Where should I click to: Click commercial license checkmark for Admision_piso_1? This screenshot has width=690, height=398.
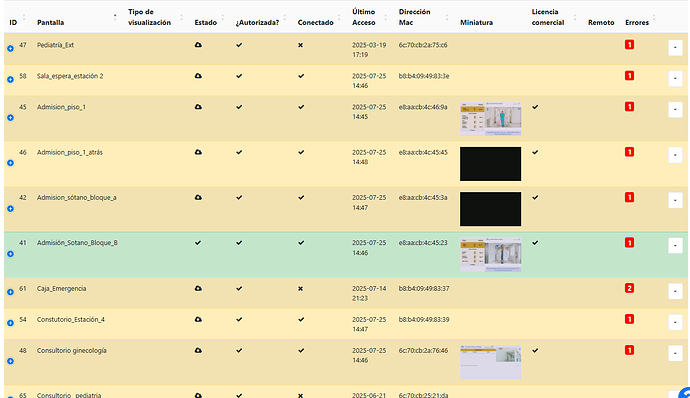click(x=535, y=107)
